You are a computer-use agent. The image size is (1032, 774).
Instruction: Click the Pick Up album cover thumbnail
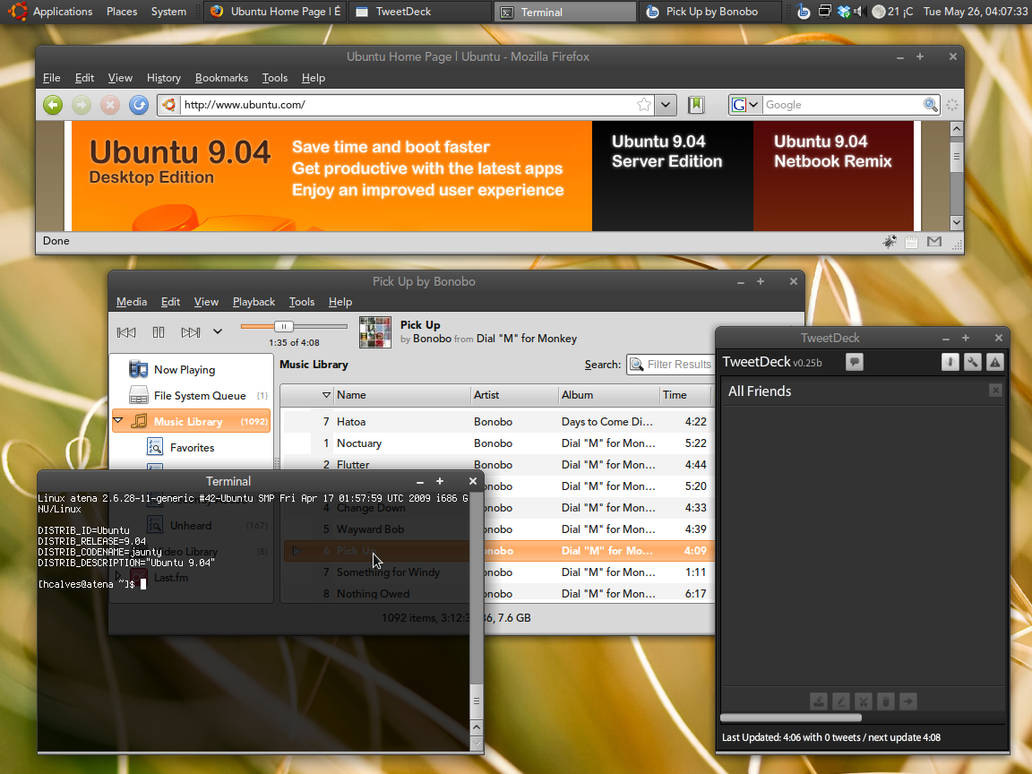pos(375,332)
